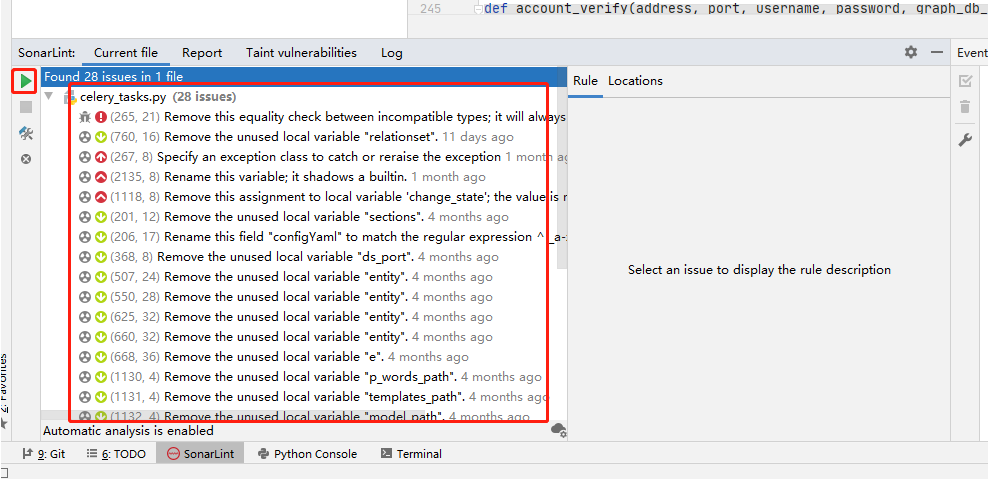Click the trash icon in Event Log
Viewport: 988px width, 479px height.
[x=965, y=107]
